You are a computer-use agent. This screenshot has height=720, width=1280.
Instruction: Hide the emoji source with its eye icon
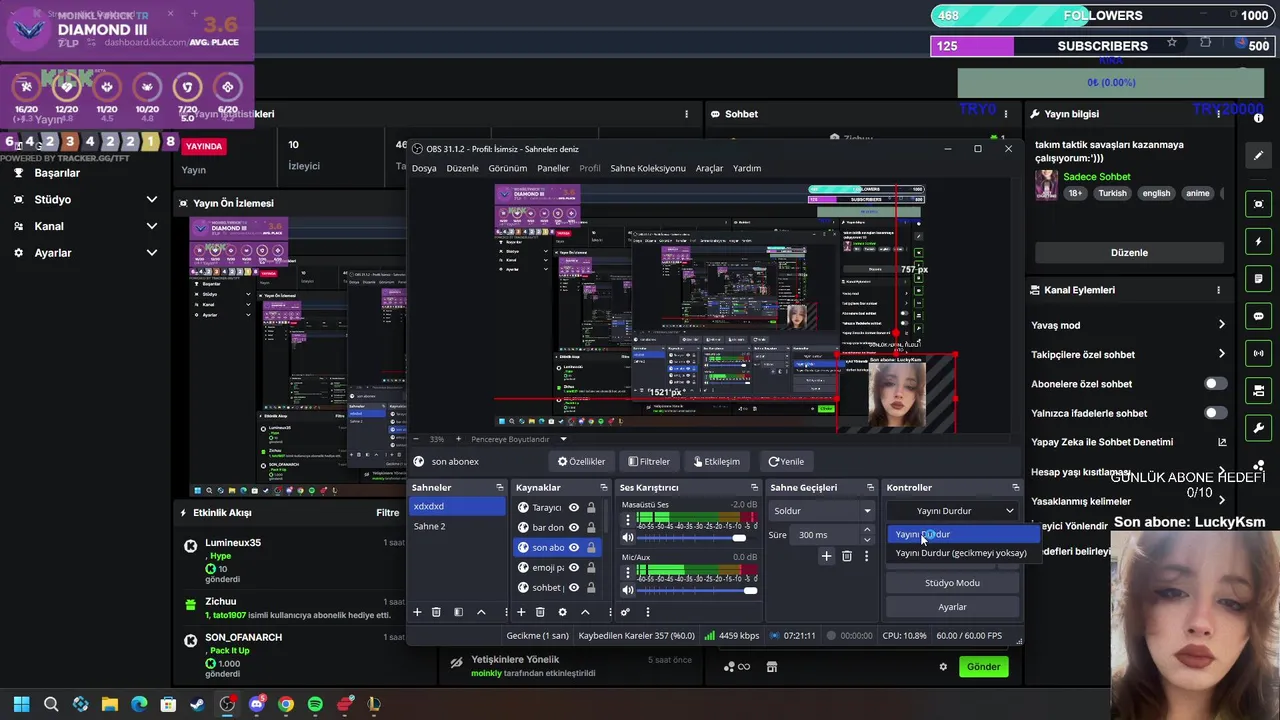[x=574, y=568]
